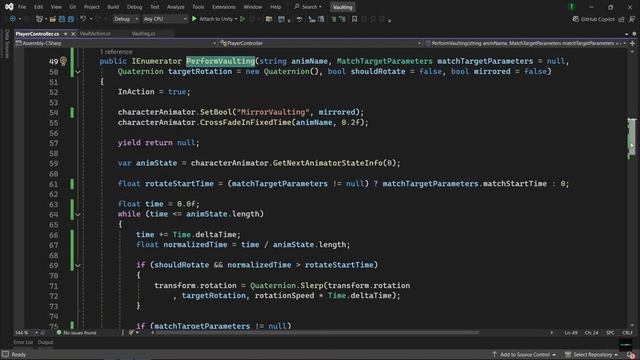Click the lightbulb quick actions icon on line 49

pos(63,61)
